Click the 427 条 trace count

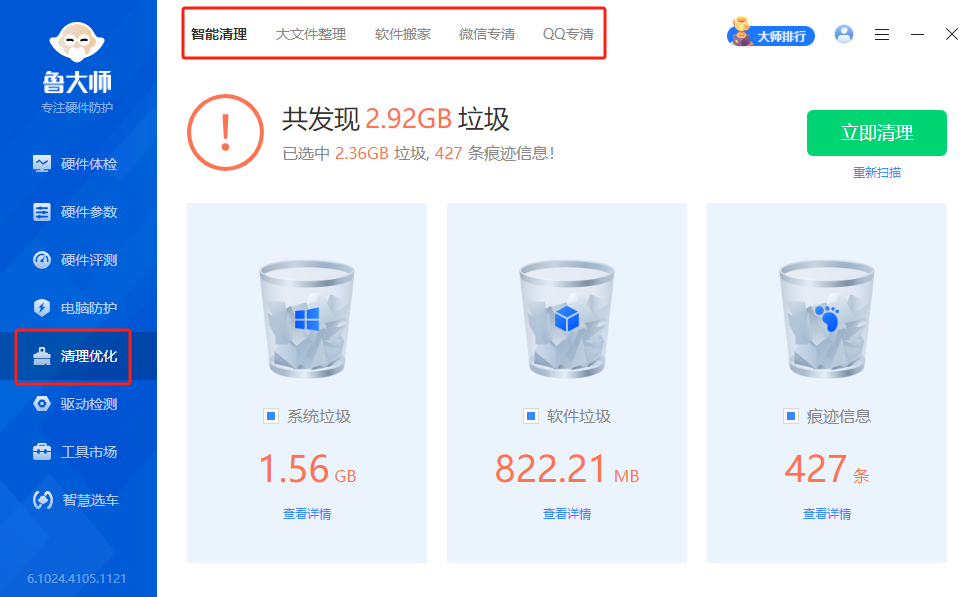pos(827,469)
